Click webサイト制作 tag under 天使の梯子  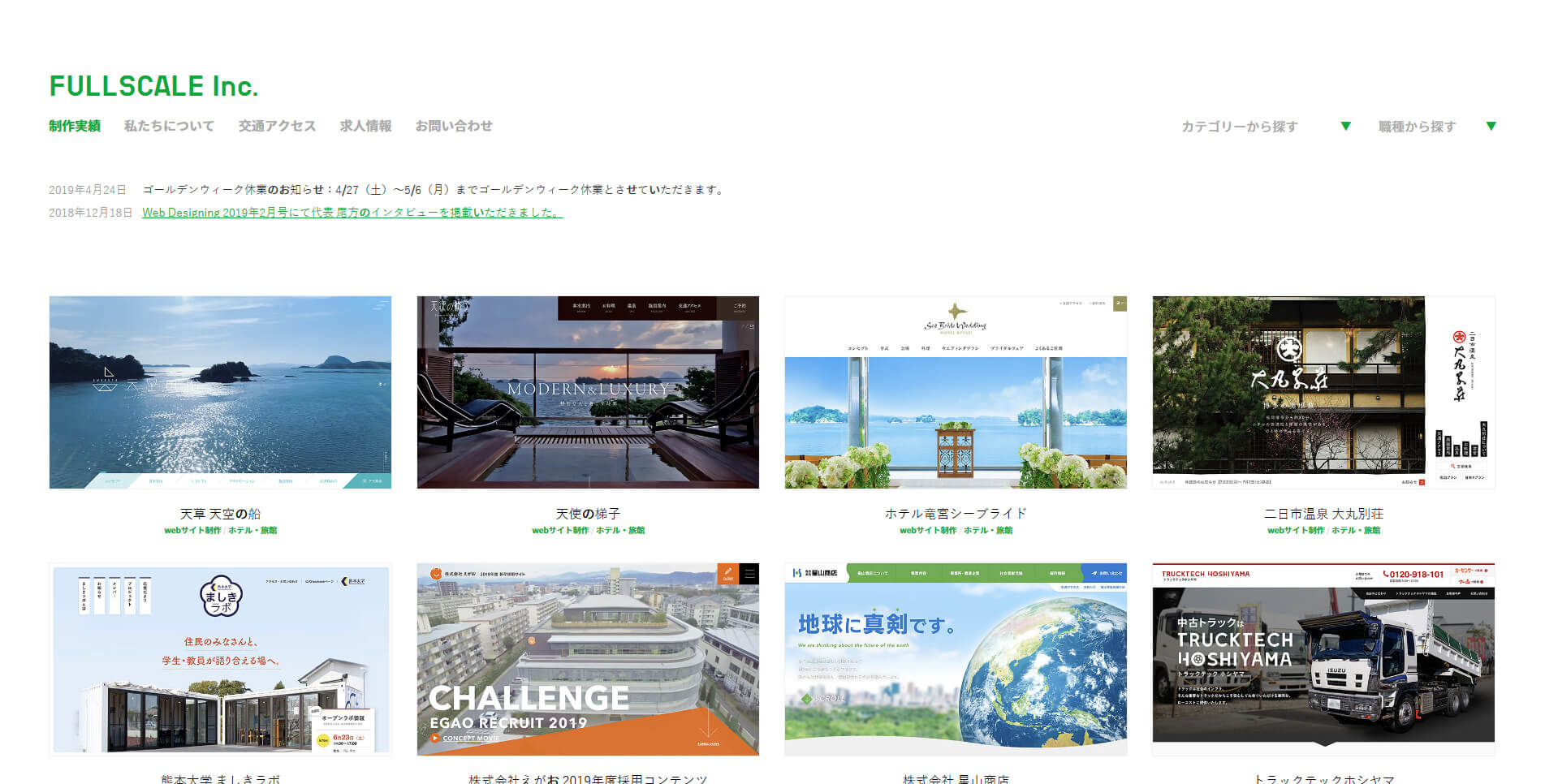click(560, 531)
